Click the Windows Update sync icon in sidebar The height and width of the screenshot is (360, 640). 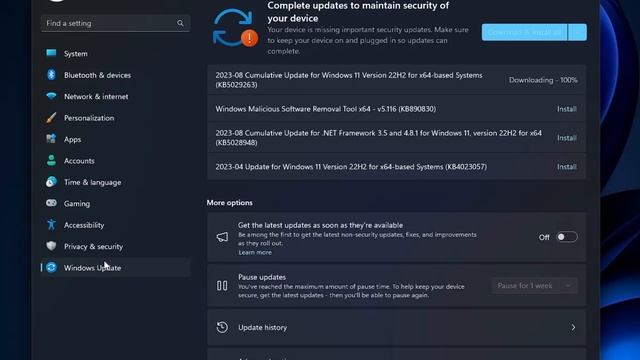(x=51, y=267)
